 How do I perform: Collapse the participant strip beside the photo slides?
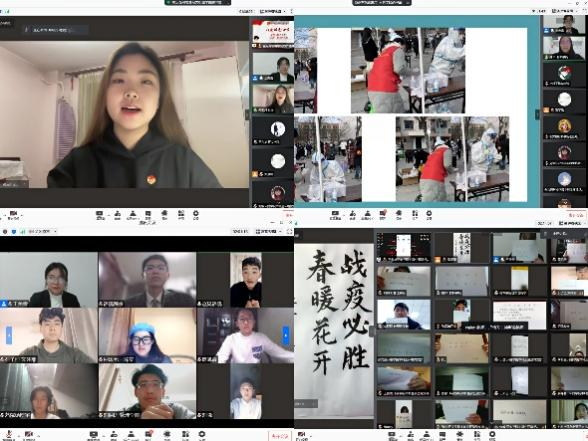click(x=537, y=114)
